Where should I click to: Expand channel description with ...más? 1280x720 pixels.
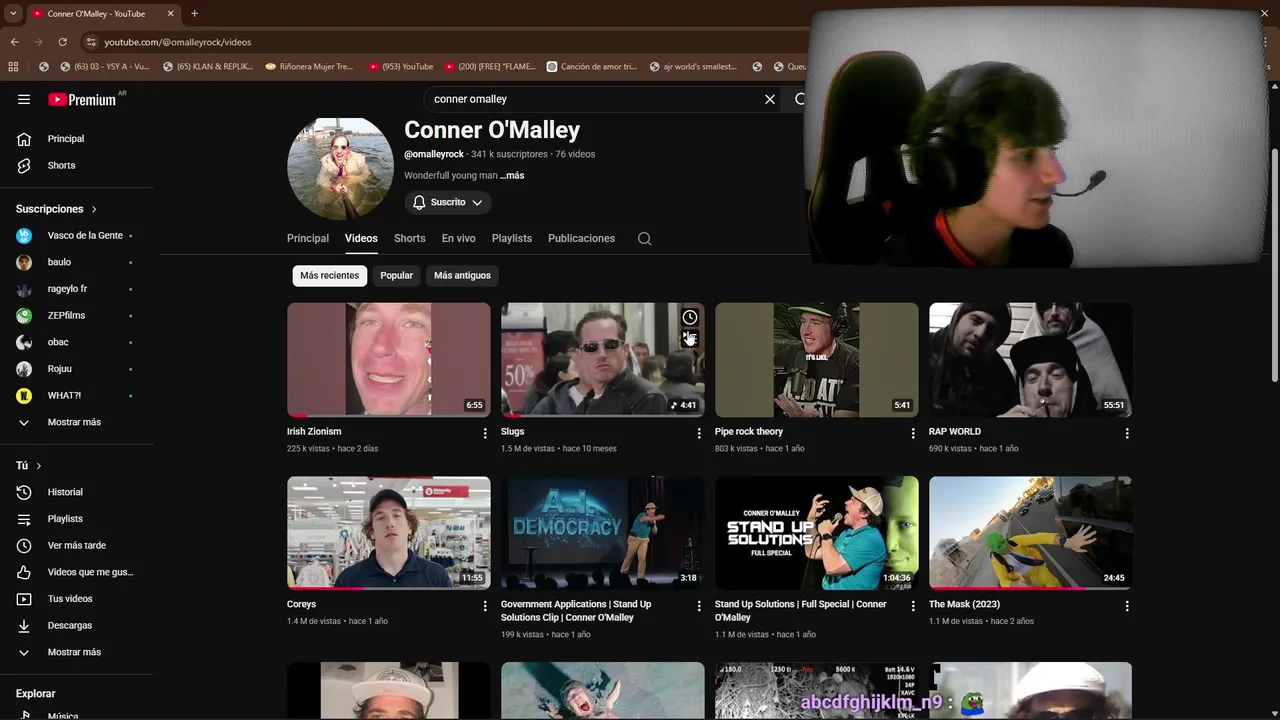pyautogui.click(x=512, y=176)
